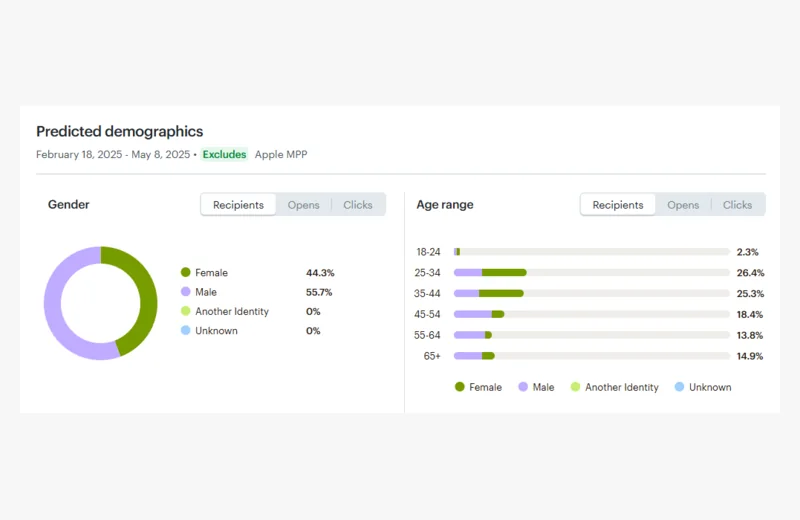Click the 18-24 row label
This screenshot has height=520, width=800.
click(428, 252)
